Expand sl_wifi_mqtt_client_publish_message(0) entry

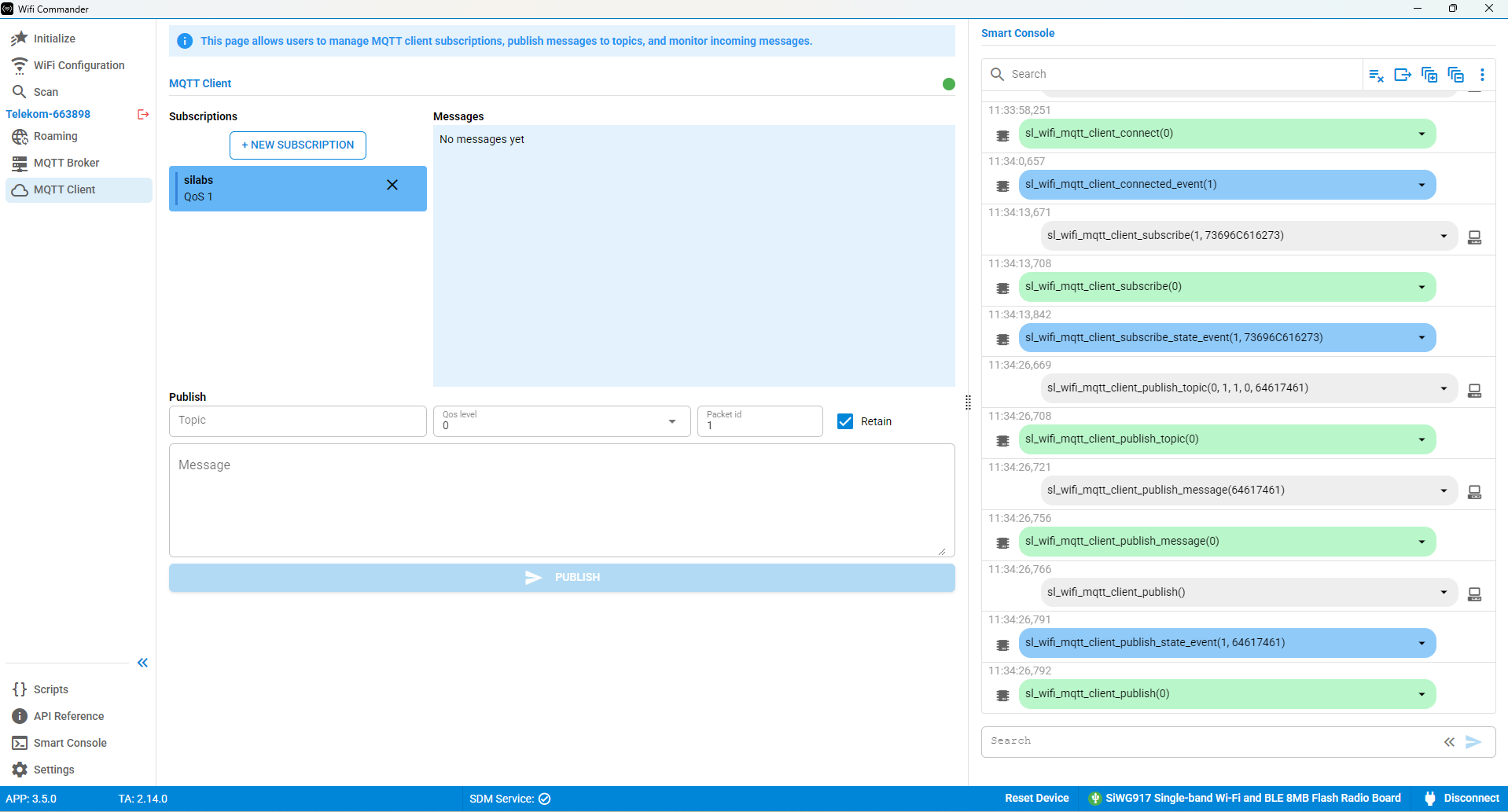click(x=1422, y=542)
